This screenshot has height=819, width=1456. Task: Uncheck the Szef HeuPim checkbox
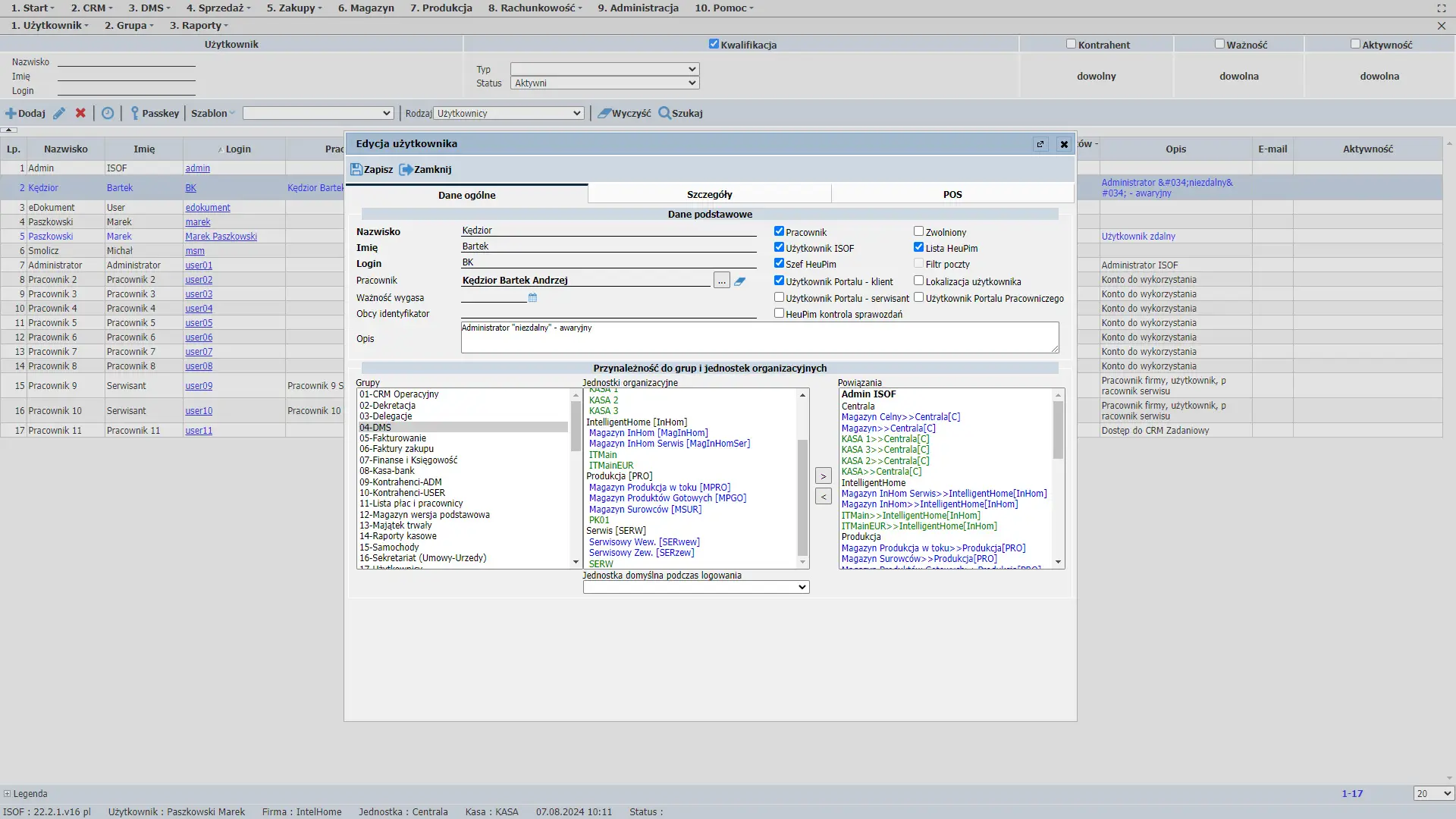click(779, 263)
